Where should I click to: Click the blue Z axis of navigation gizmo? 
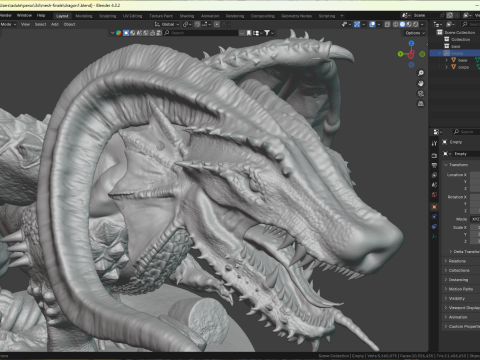411,43
